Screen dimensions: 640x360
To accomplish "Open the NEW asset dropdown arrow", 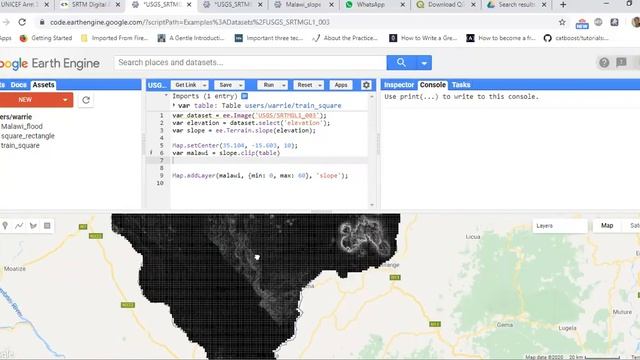I will click(65, 100).
